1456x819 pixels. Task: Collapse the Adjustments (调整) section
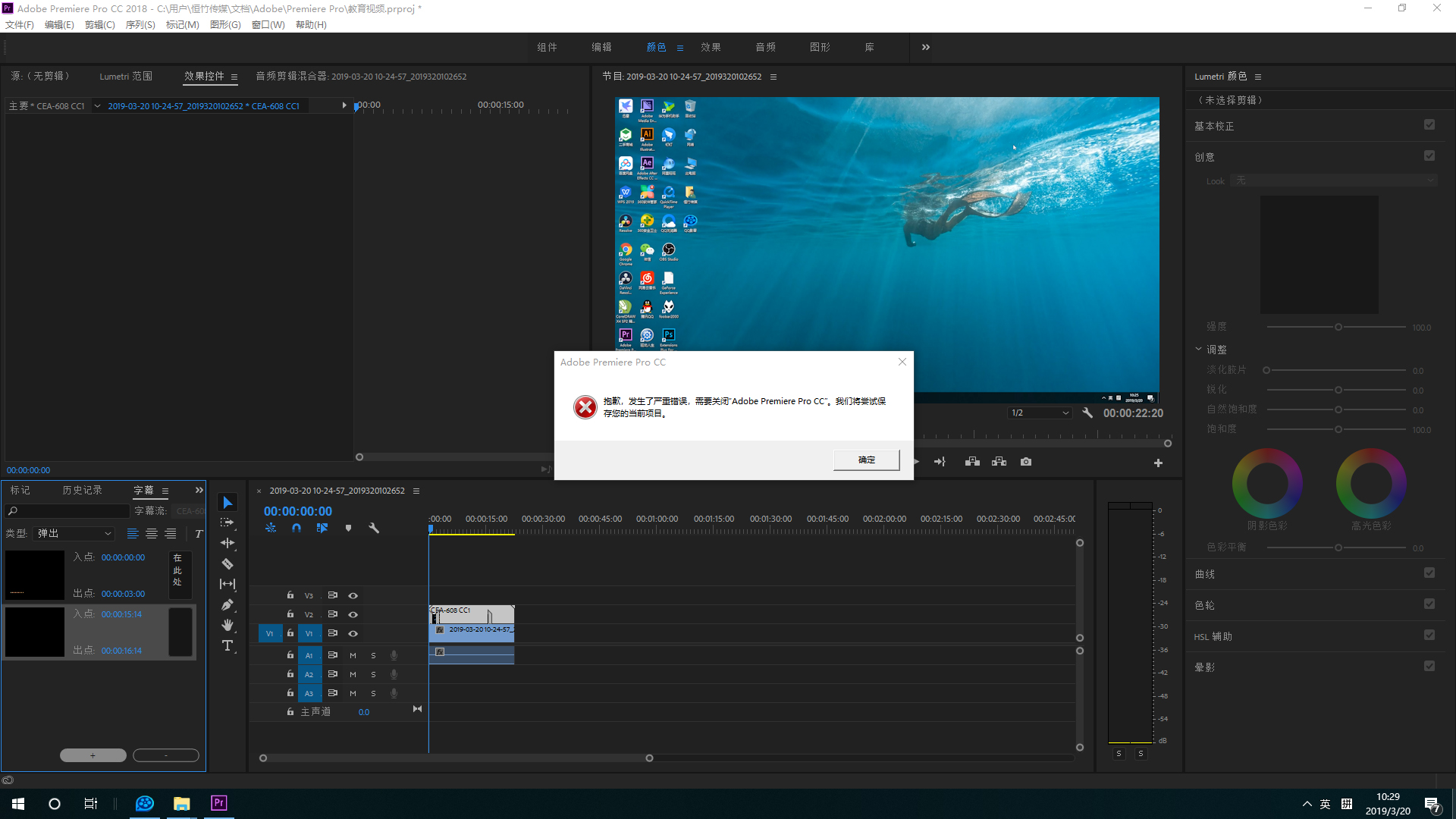[1198, 350]
